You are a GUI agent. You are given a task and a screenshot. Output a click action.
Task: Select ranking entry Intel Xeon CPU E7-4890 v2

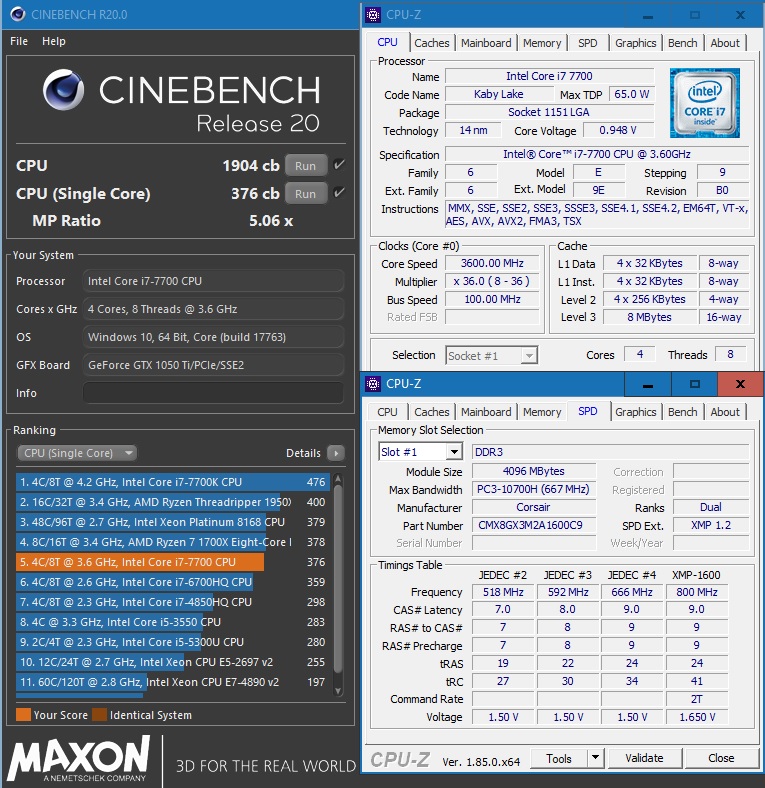coord(173,682)
